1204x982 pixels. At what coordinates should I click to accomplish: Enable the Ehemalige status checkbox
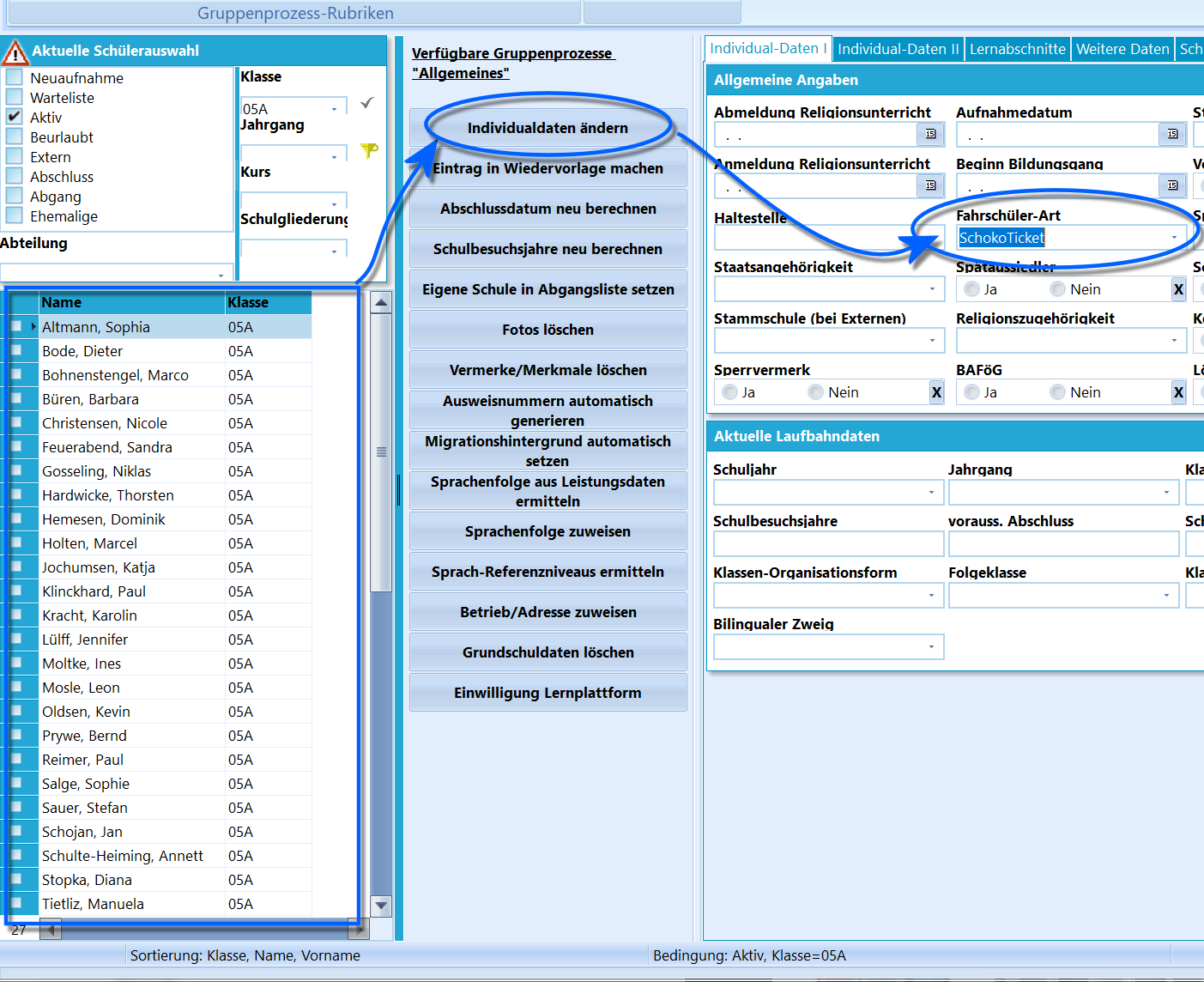tap(14, 215)
